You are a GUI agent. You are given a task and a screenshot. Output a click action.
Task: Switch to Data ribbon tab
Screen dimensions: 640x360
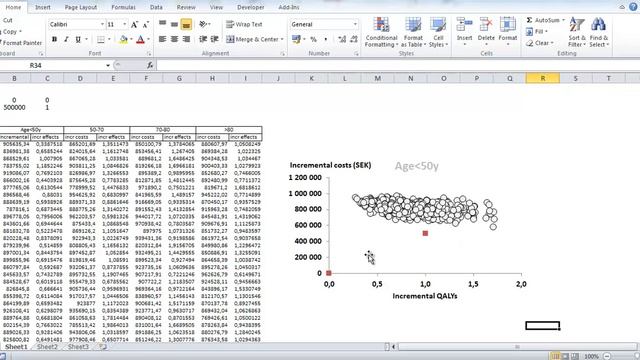pos(156,7)
